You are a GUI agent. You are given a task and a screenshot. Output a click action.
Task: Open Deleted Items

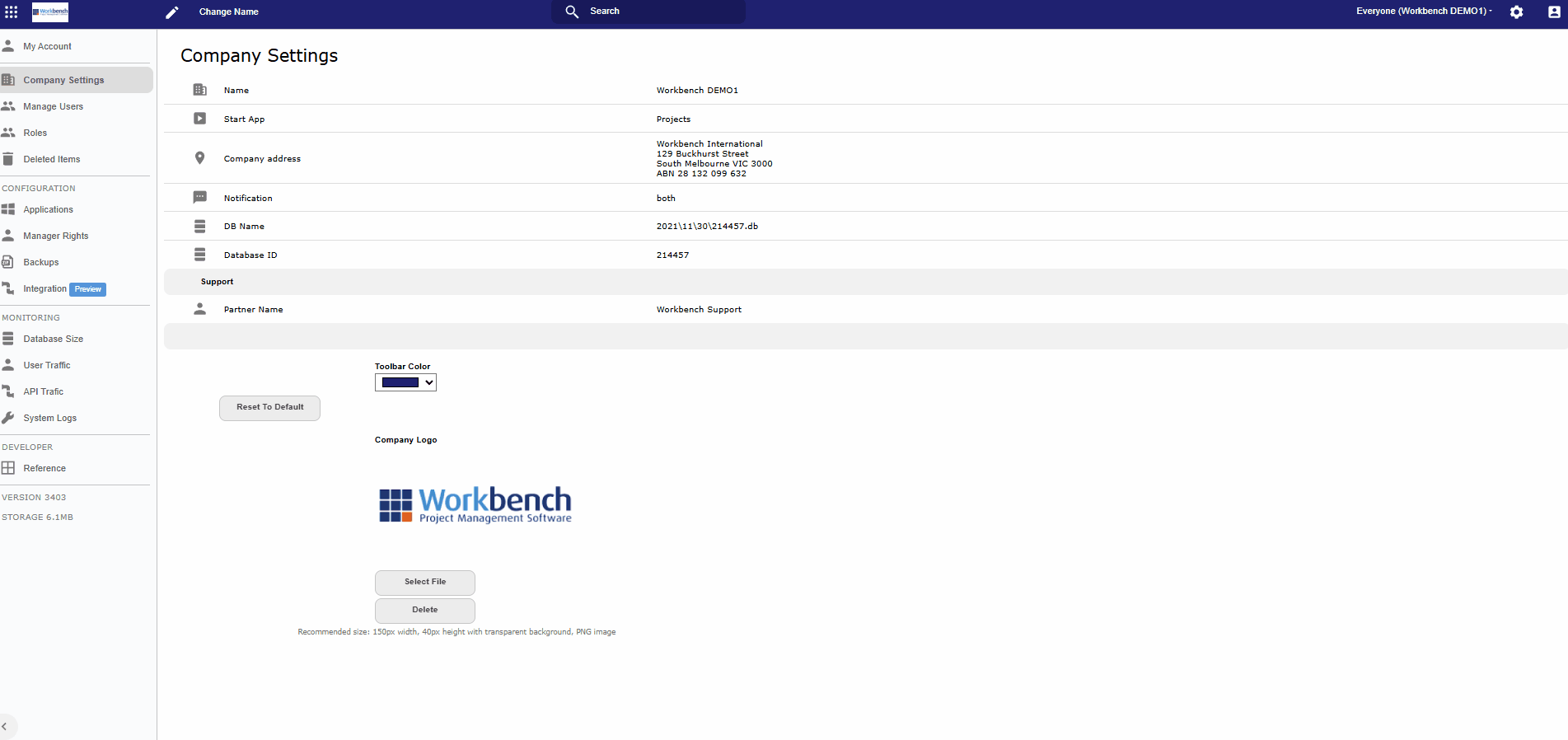click(51, 159)
